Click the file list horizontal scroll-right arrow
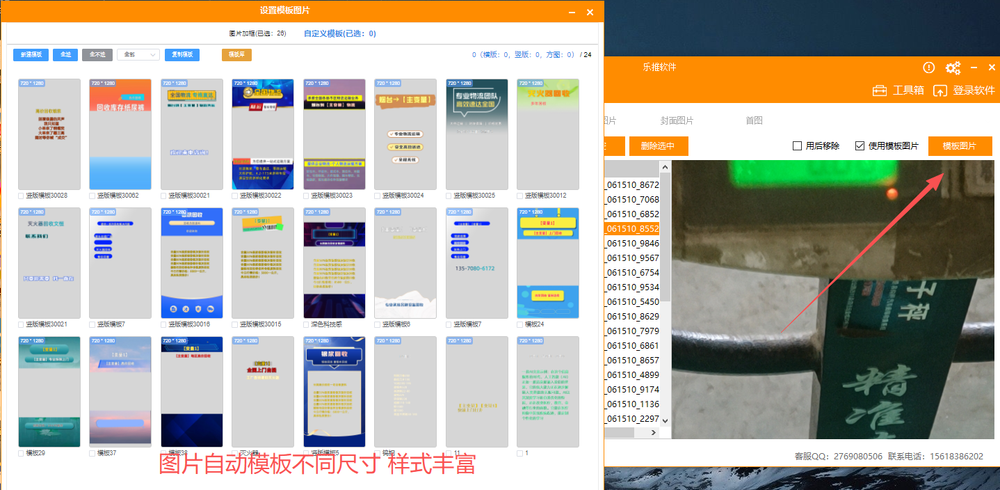Screen dimensions: 1000x490 [x=653, y=433]
